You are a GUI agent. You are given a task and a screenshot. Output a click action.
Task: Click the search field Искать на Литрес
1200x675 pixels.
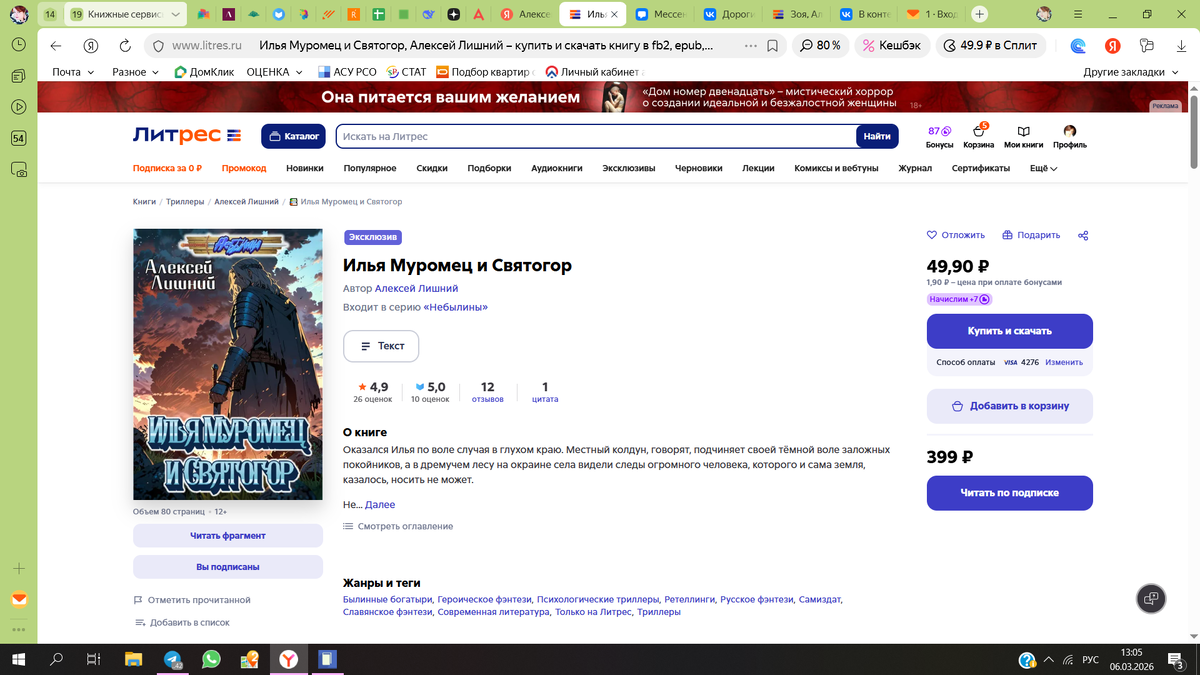pyautogui.click(x=596, y=136)
